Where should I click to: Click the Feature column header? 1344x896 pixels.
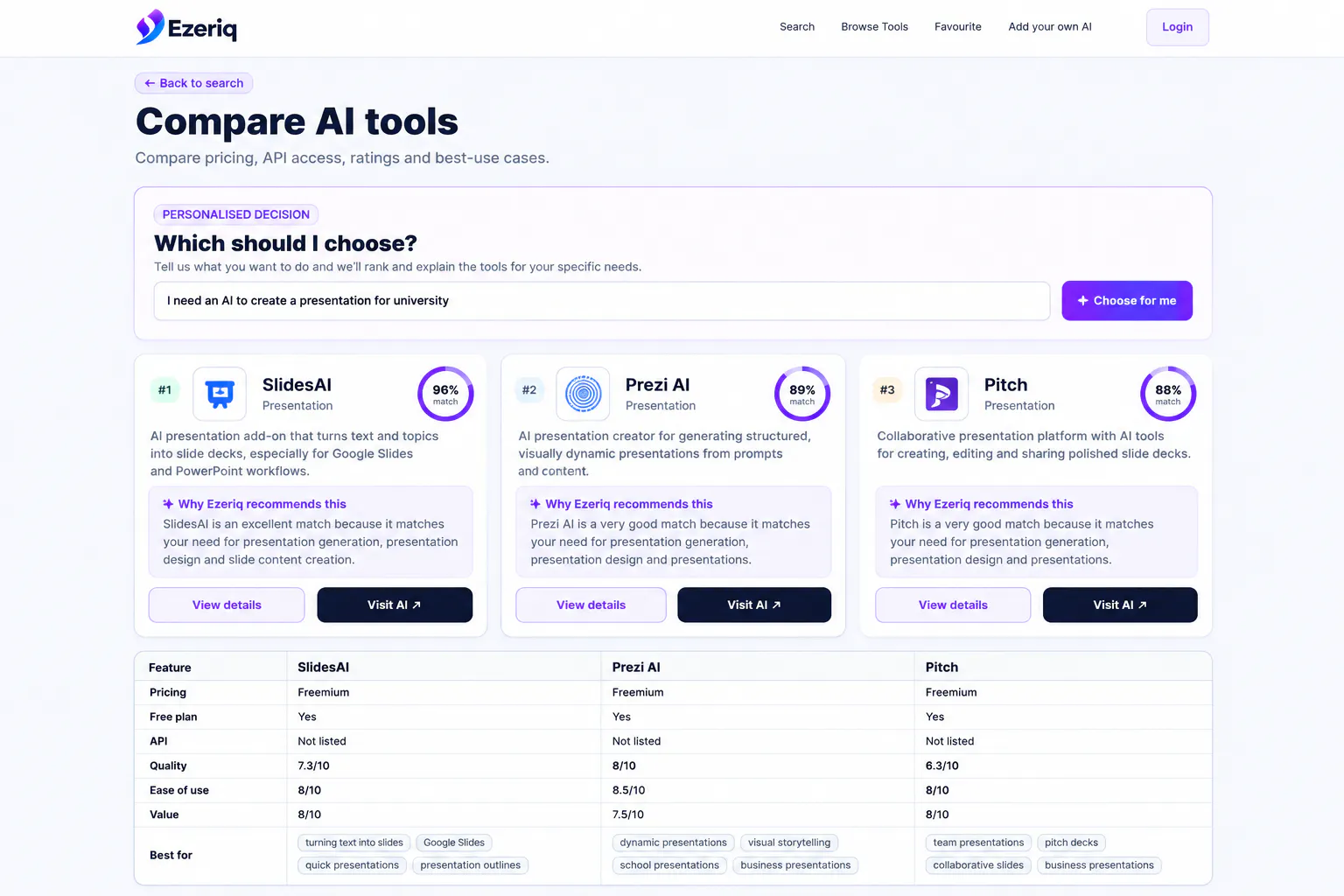point(170,668)
